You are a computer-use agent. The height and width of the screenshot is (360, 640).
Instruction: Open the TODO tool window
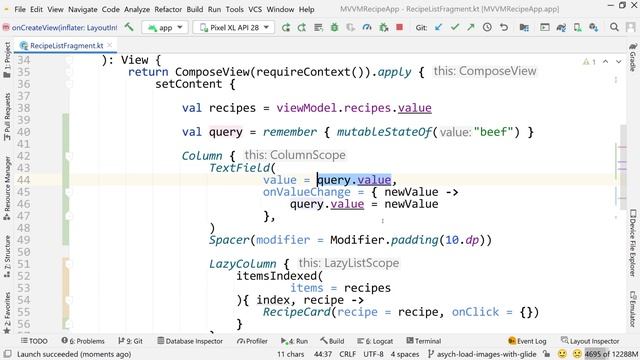click(34, 341)
